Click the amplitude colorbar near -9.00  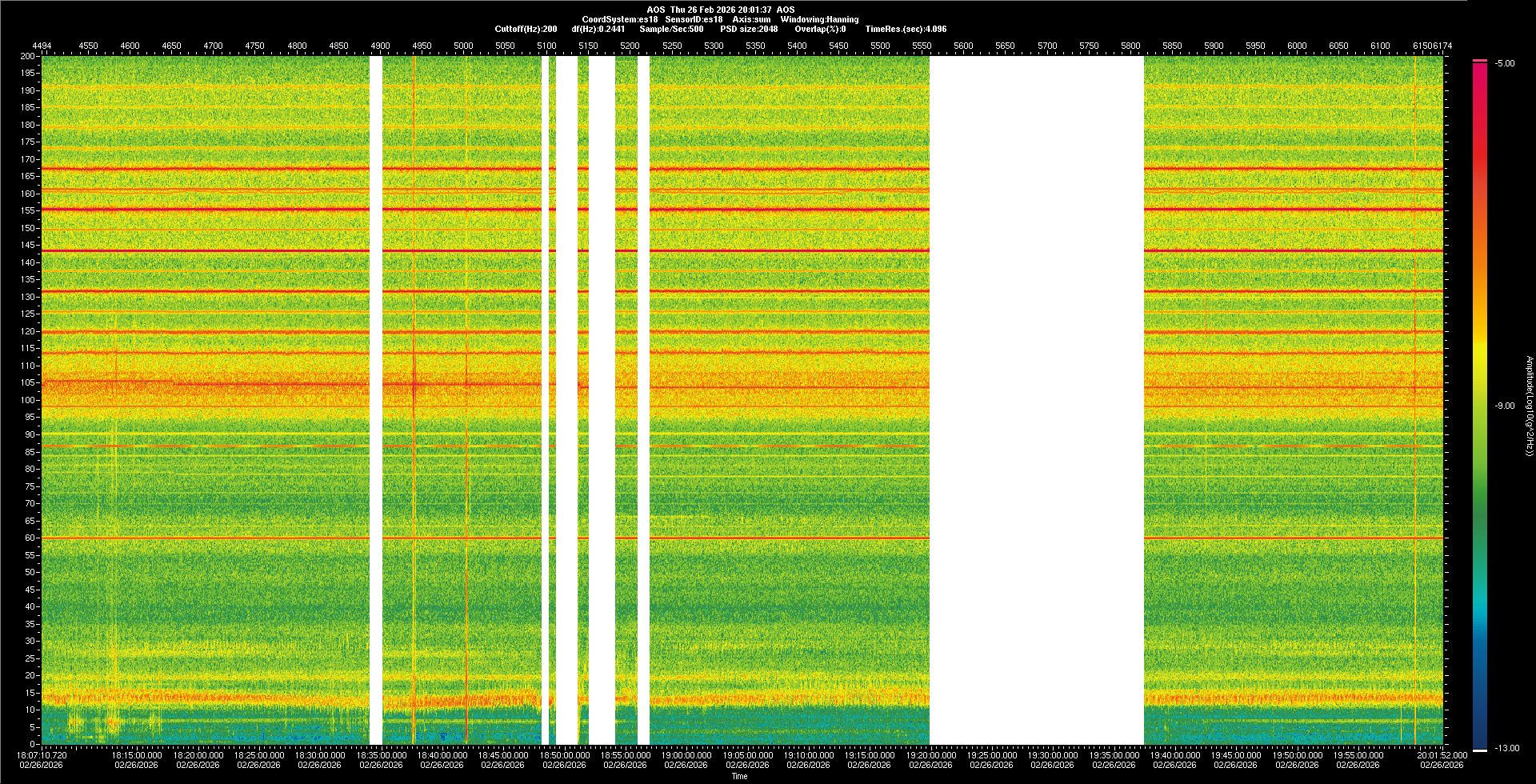1480,406
